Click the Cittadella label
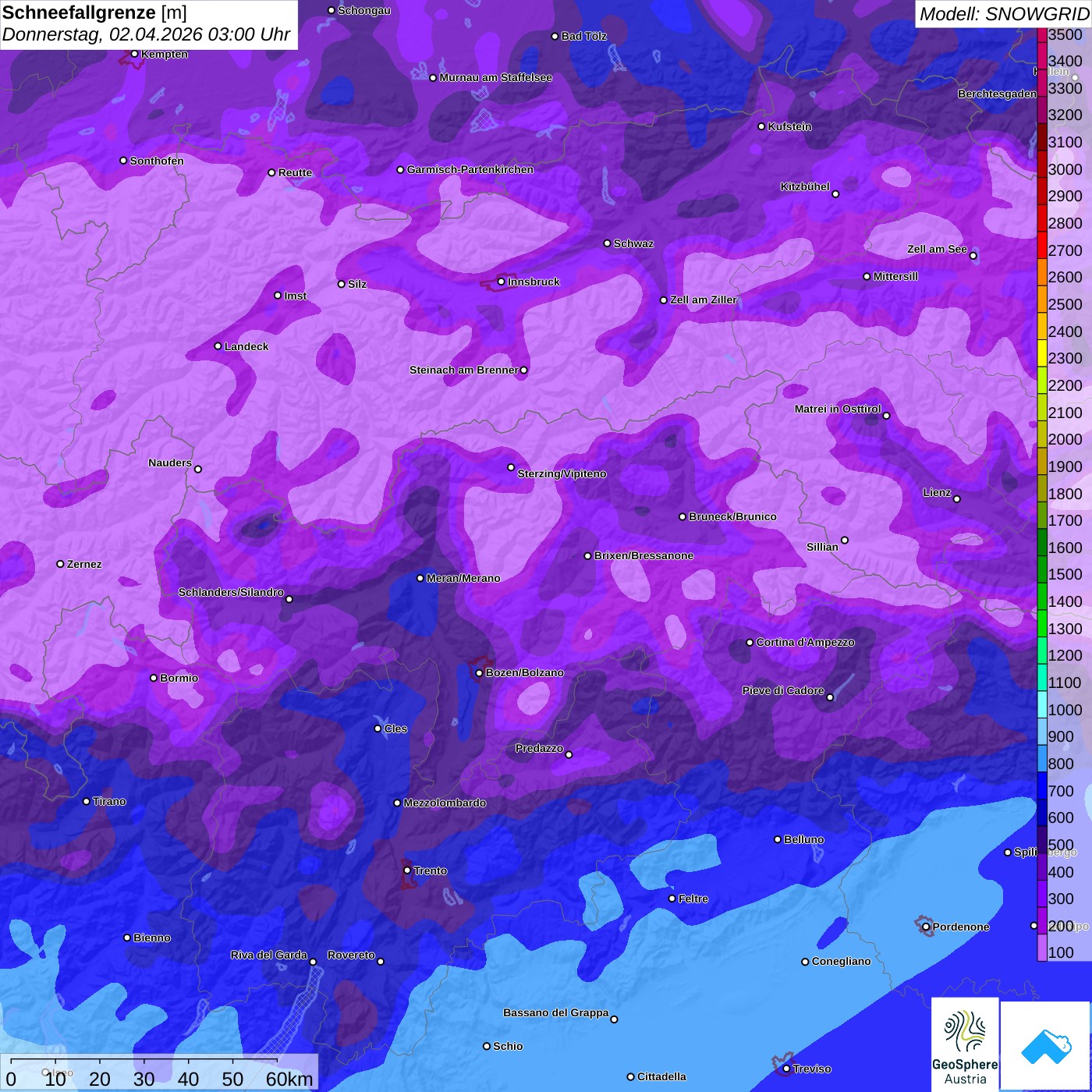The width and height of the screenshot is (1092, 1092). 661,1076
